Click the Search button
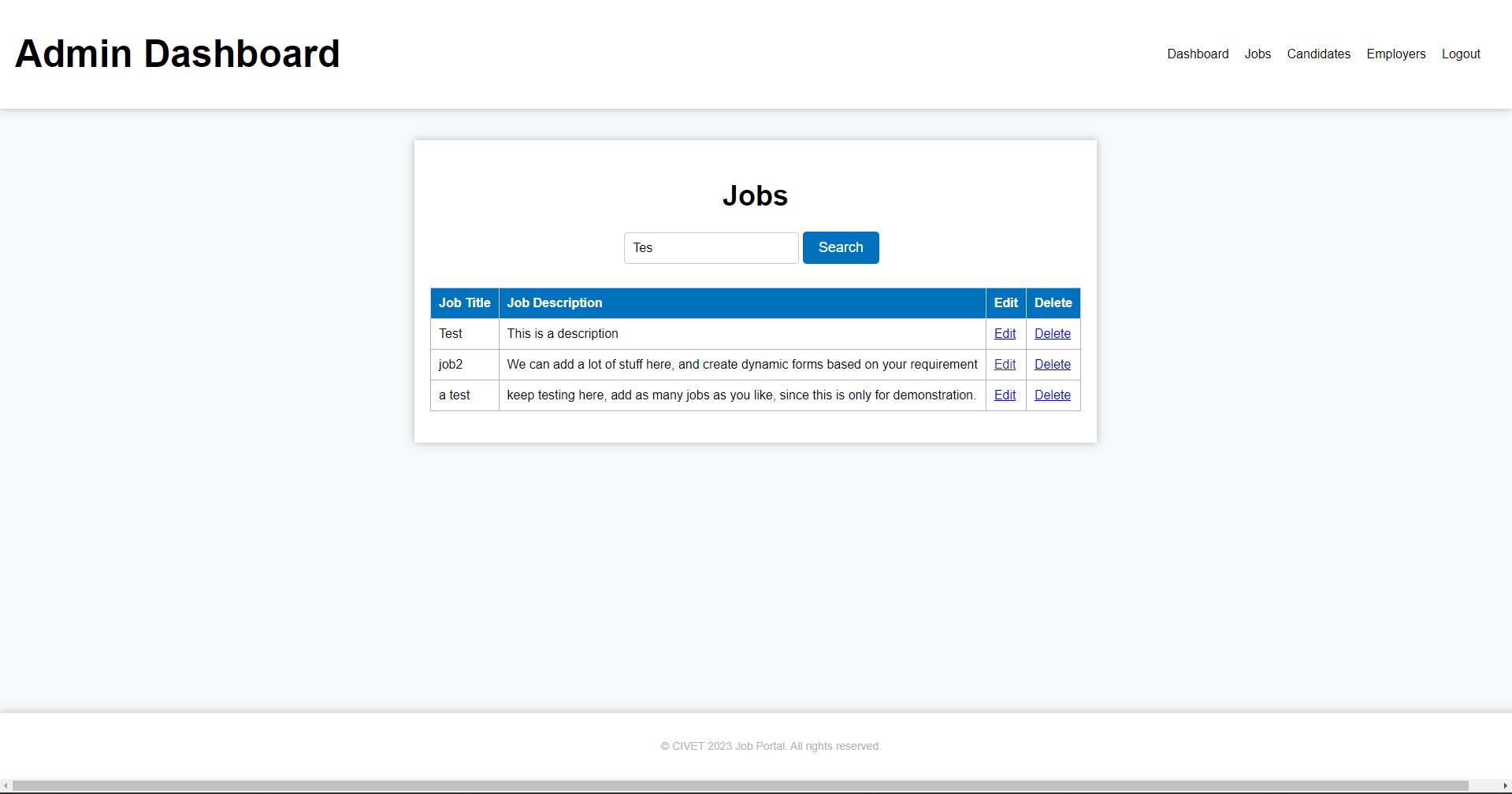Image resolution: width=1512 pixels, height=794 pixels. point(840,247)
